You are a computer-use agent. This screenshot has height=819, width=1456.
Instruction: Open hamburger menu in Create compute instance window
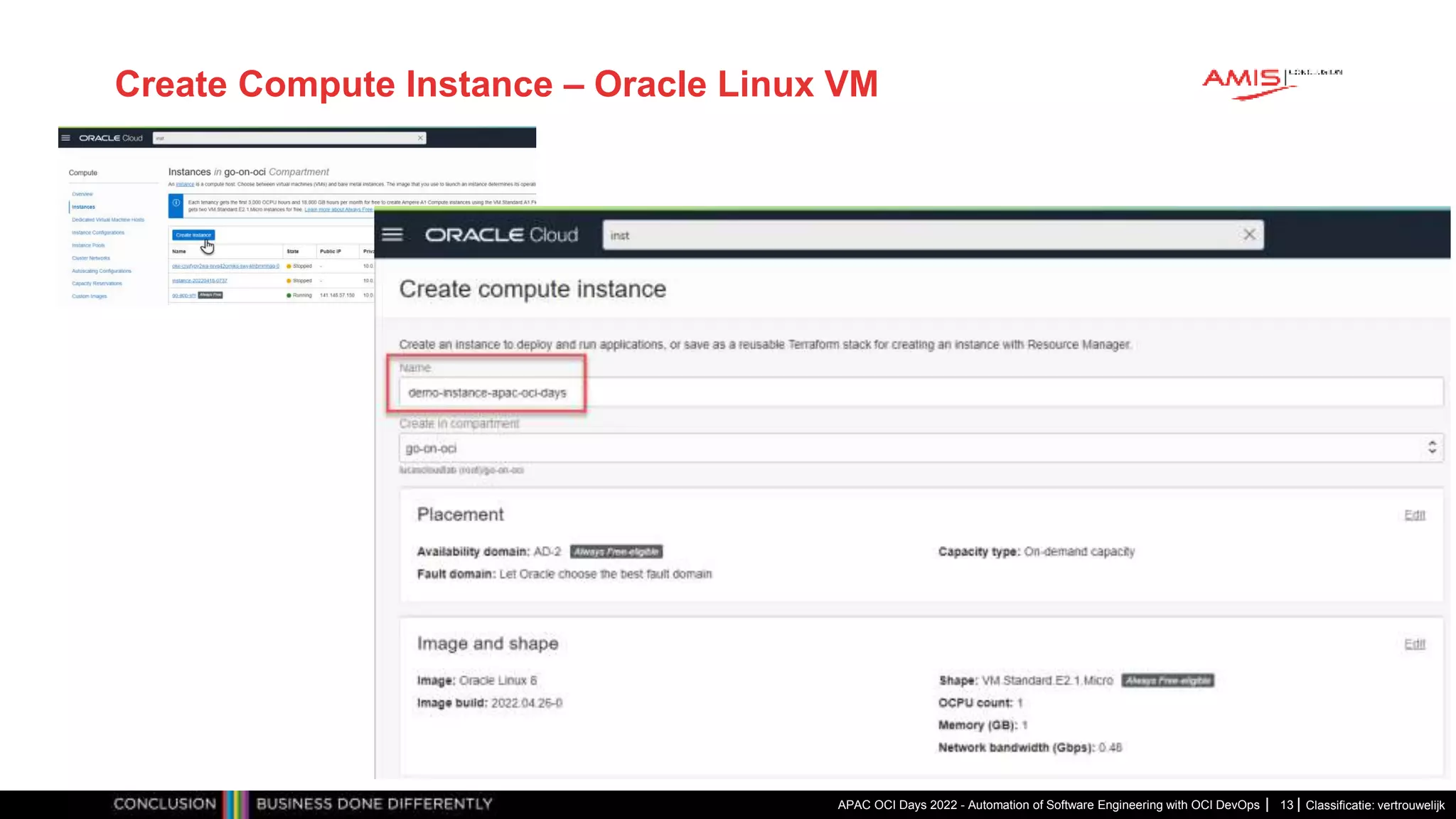pyautogui.click(x=392, y=235)
